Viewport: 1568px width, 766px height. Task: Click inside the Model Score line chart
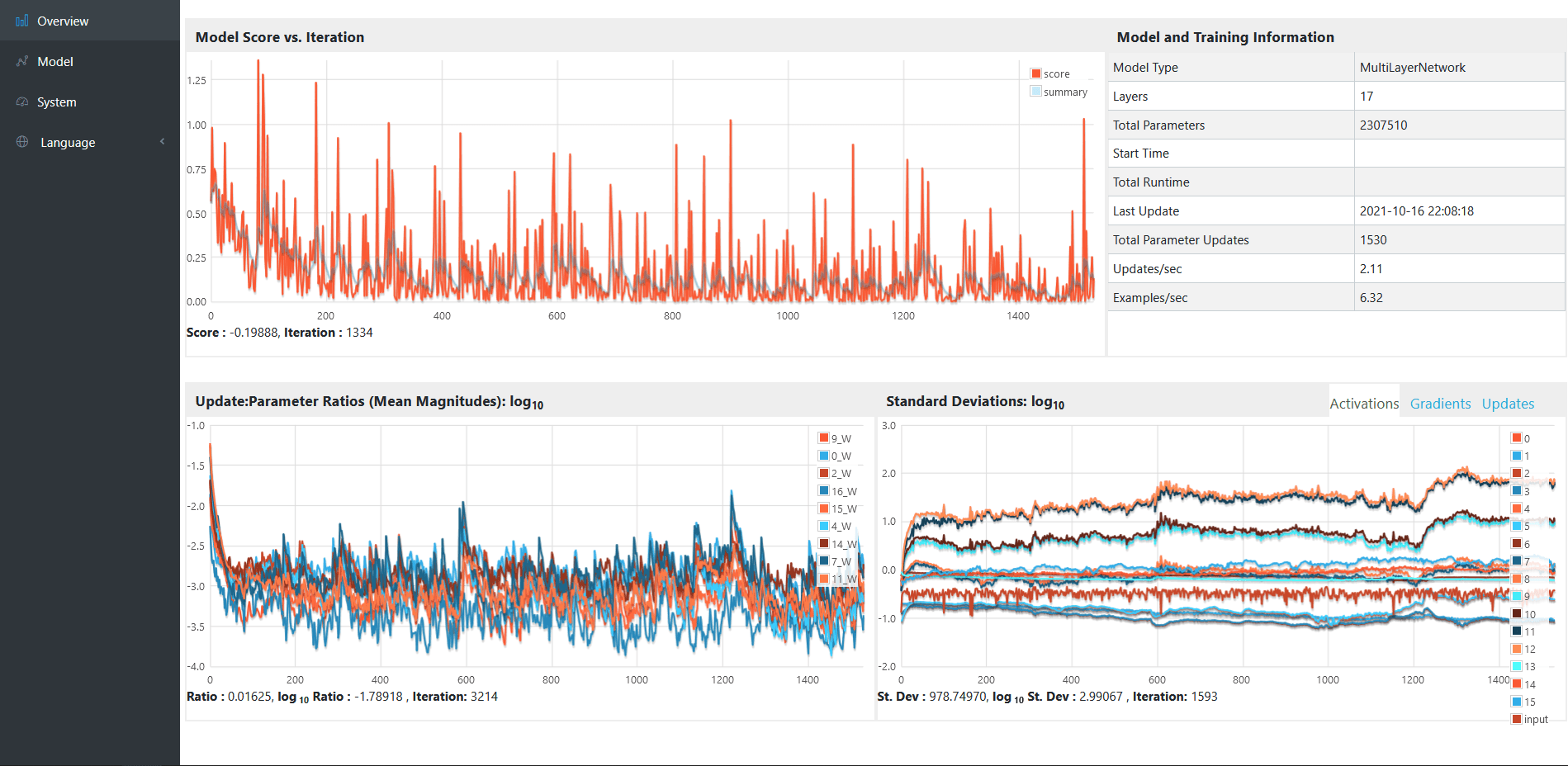652,182
